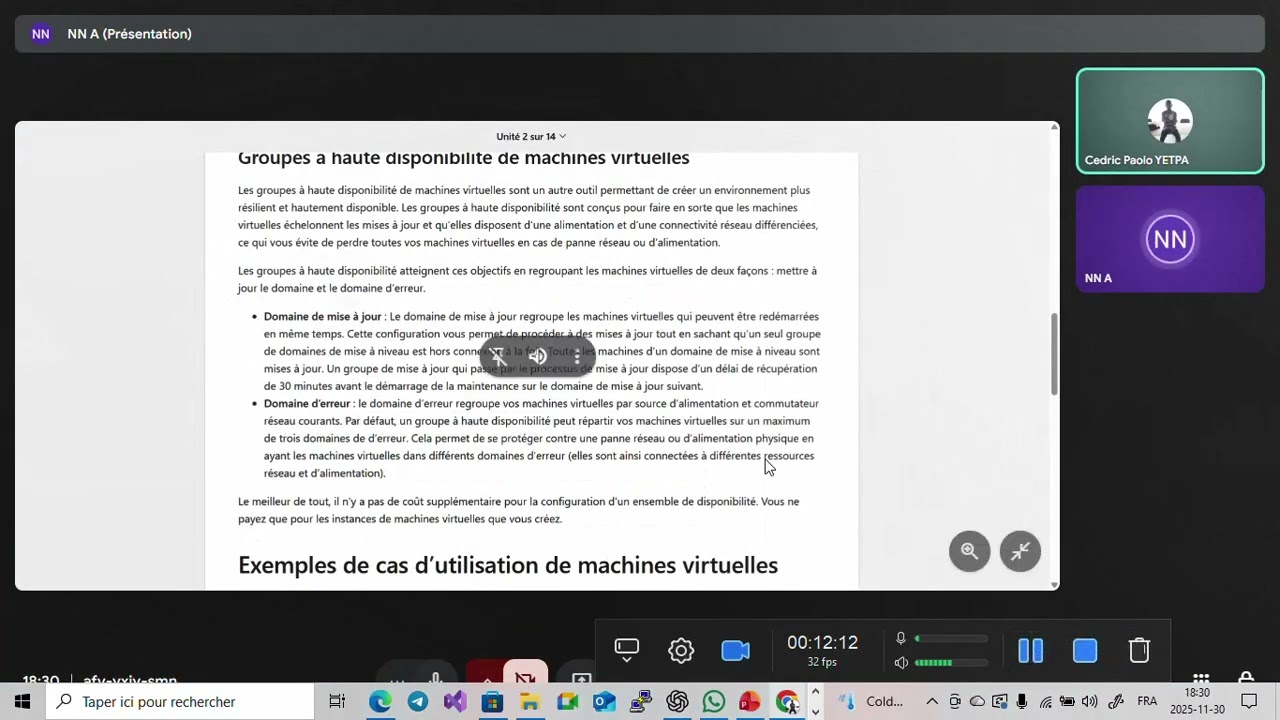Pause the screen recording
1280x720 pixels.
[x=1030, y=651]
